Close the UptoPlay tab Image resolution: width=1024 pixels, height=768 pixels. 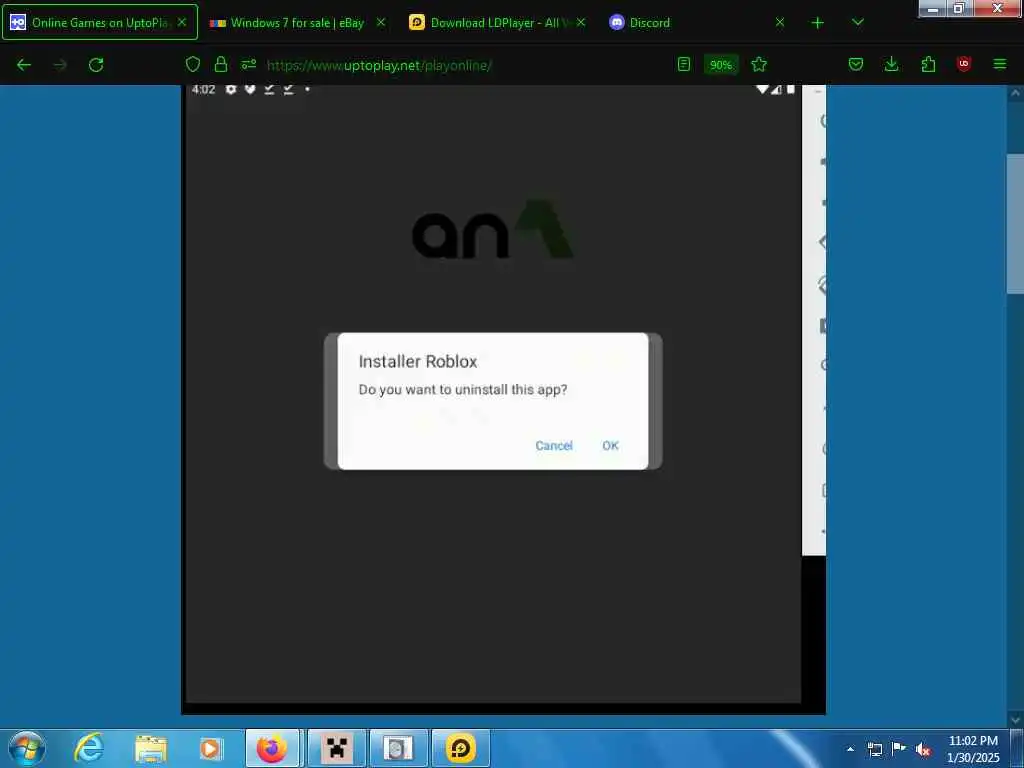(x=182, y=22)
